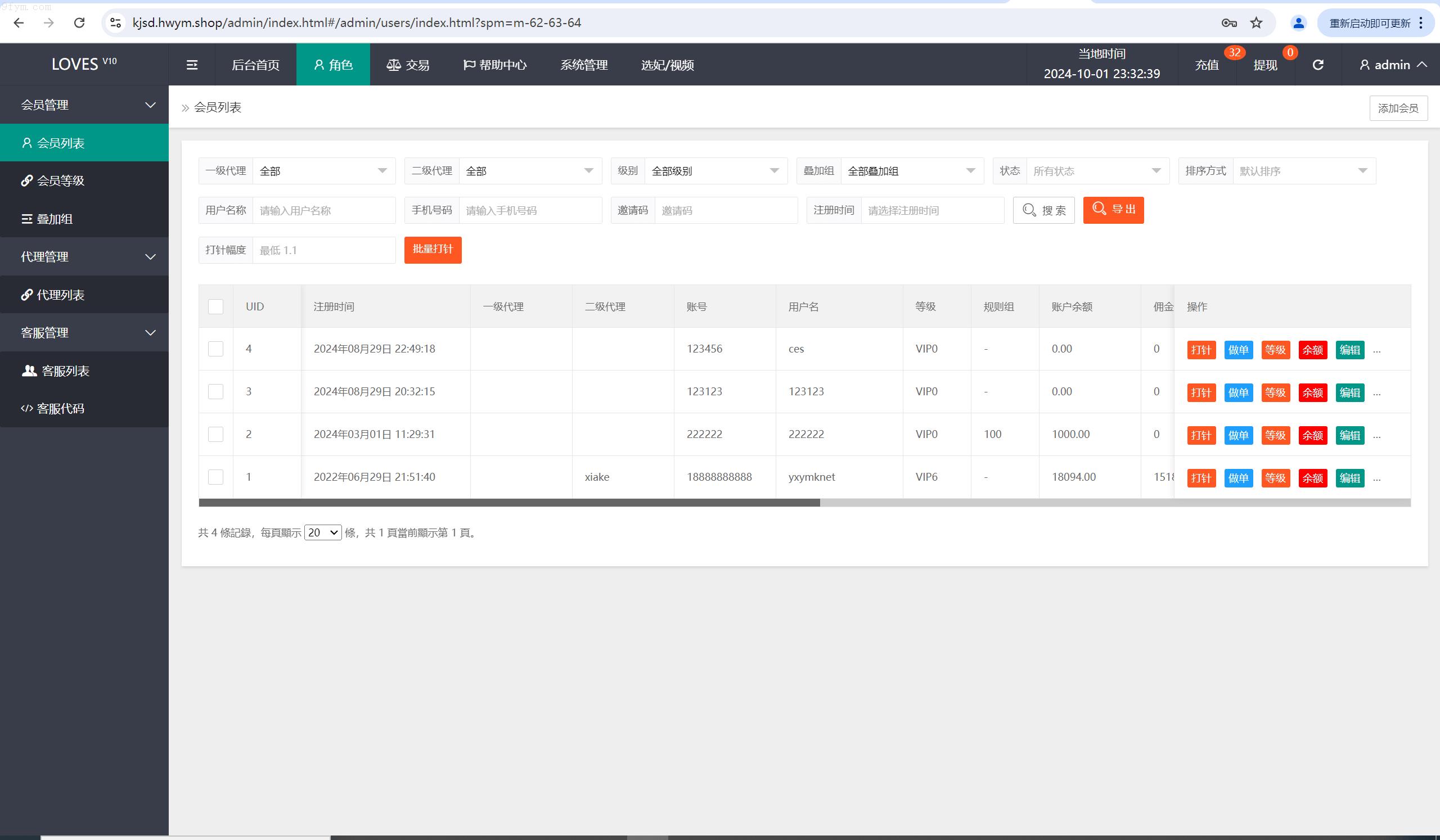1440x840 pixels.
Task: Change records per page dropdown showing 20
Action: click(323, 533)
